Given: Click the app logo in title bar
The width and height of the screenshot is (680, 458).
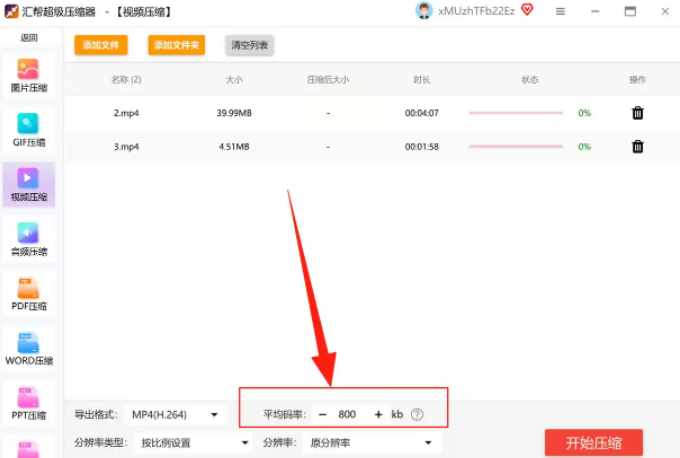Looking at the screenshot, I should (11, 11).
